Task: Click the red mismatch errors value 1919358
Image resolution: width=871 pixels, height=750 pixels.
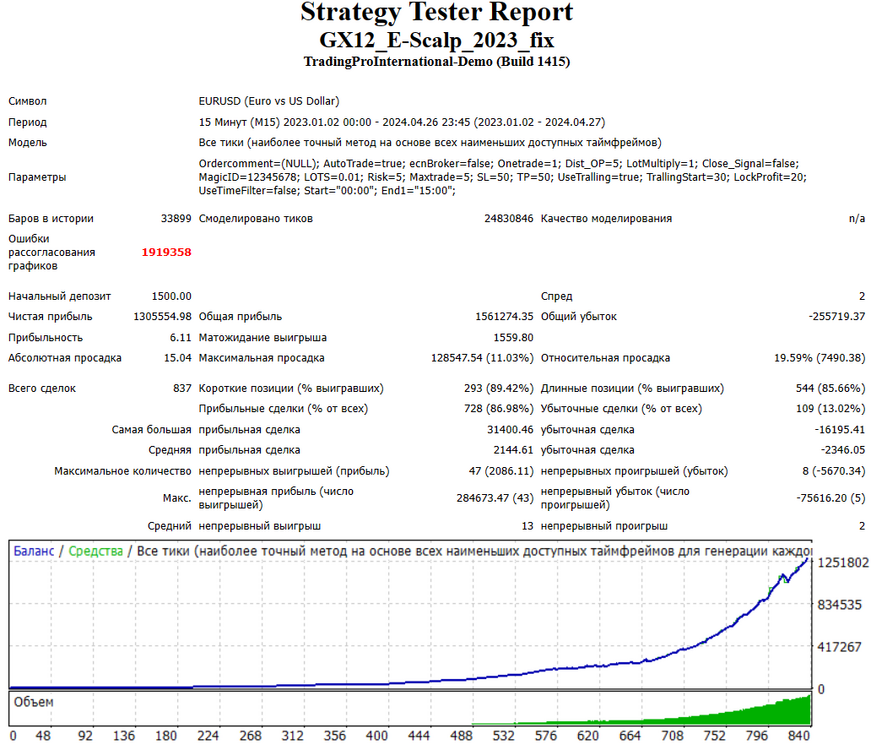Action: pyautogui.click(x=166, y=252)
